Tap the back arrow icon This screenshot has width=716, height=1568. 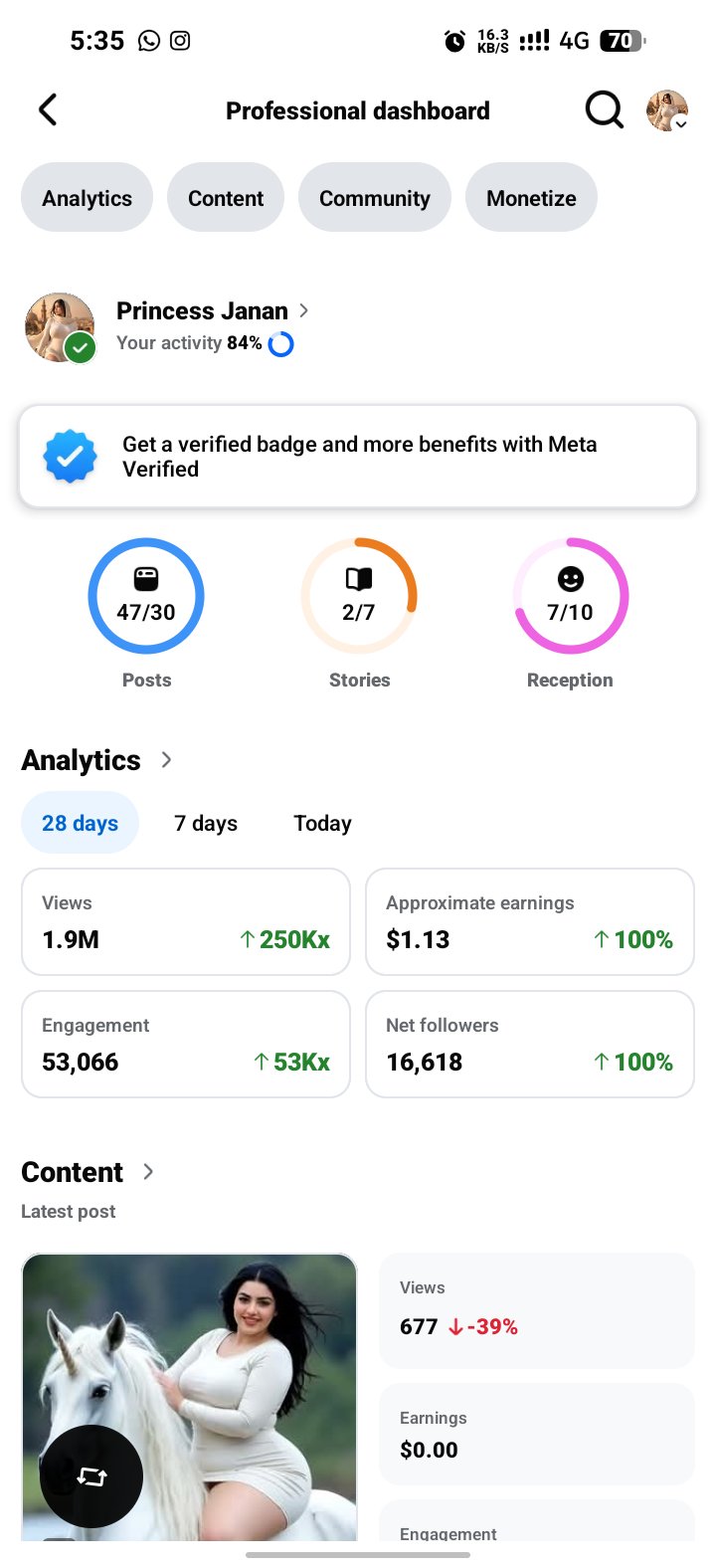(x=48, y=109)
